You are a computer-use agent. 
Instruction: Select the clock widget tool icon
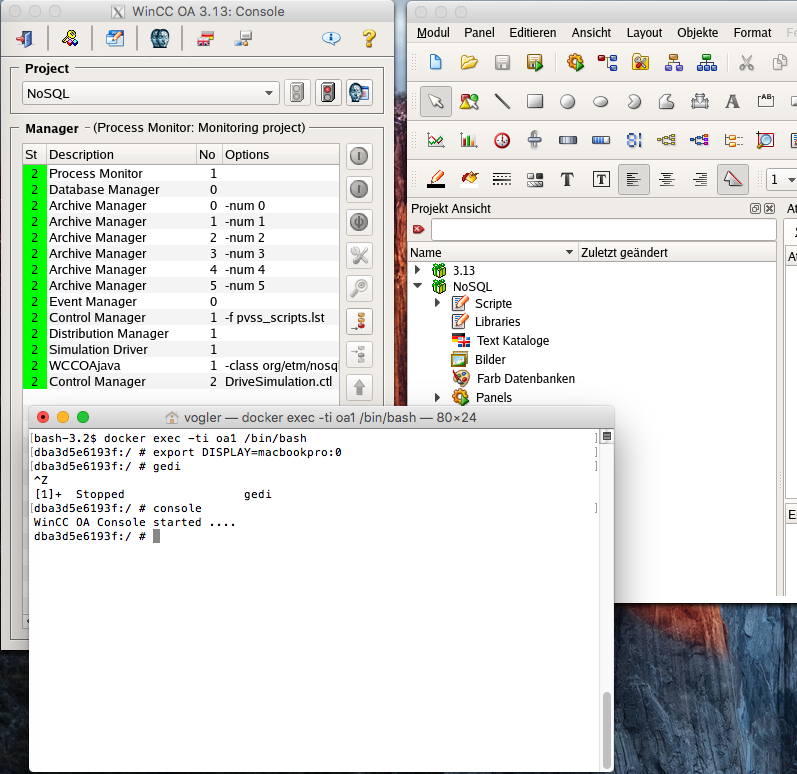(502, 140)
